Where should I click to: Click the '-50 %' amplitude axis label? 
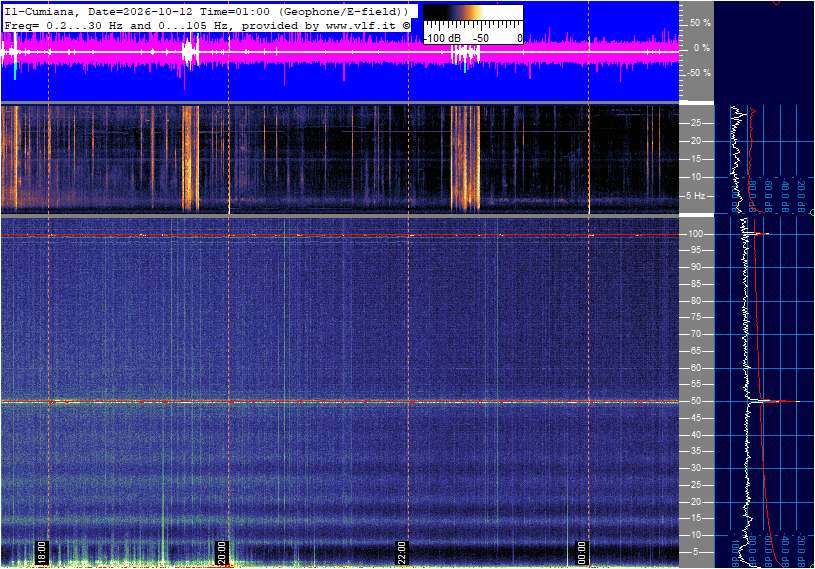tap(699, 73)
